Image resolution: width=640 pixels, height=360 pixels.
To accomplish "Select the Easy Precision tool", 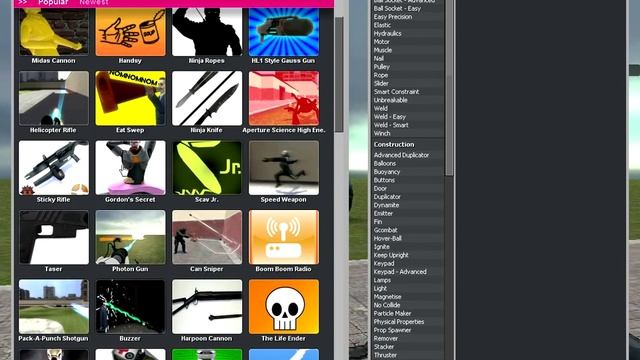I will (393, 17).
